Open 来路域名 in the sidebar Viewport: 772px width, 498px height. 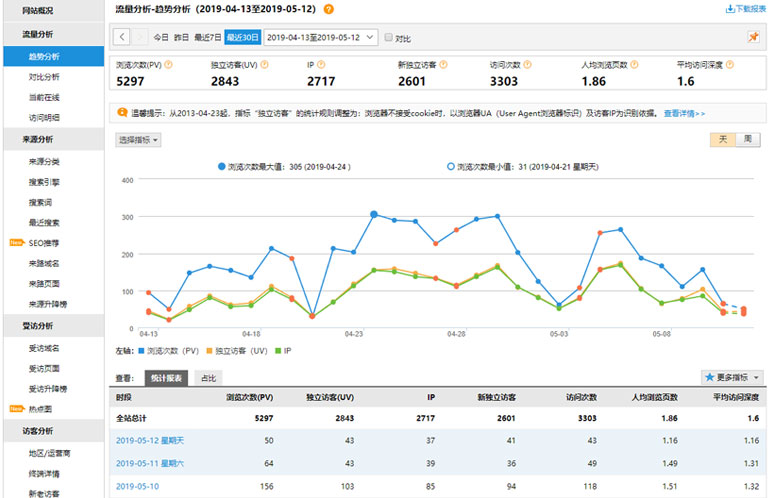[44, 263]
